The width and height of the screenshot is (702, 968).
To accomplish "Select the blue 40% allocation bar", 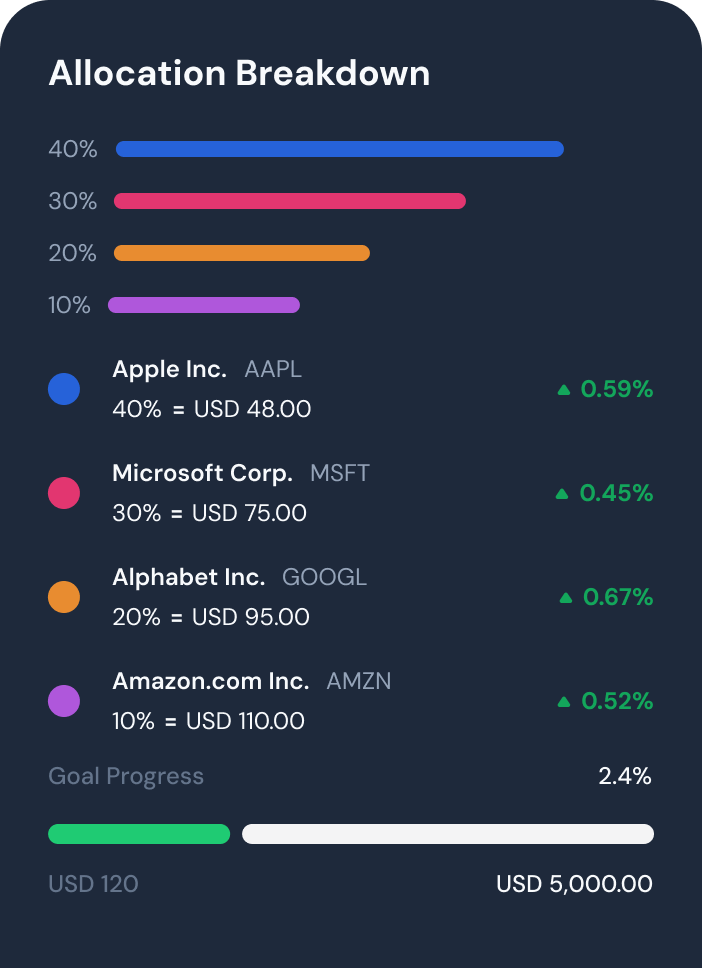I will [x=340, y=149].
